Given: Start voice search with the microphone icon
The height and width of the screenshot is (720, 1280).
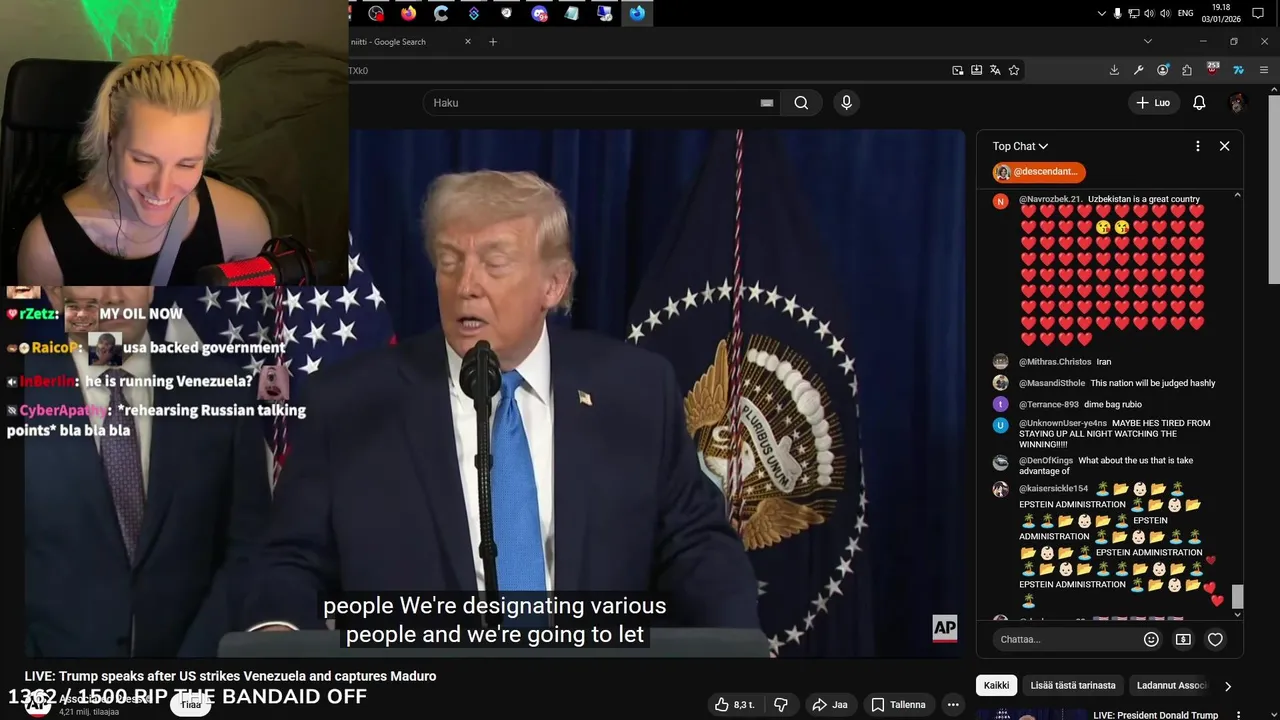Looking at the screenshot, I should coord(846,103).
